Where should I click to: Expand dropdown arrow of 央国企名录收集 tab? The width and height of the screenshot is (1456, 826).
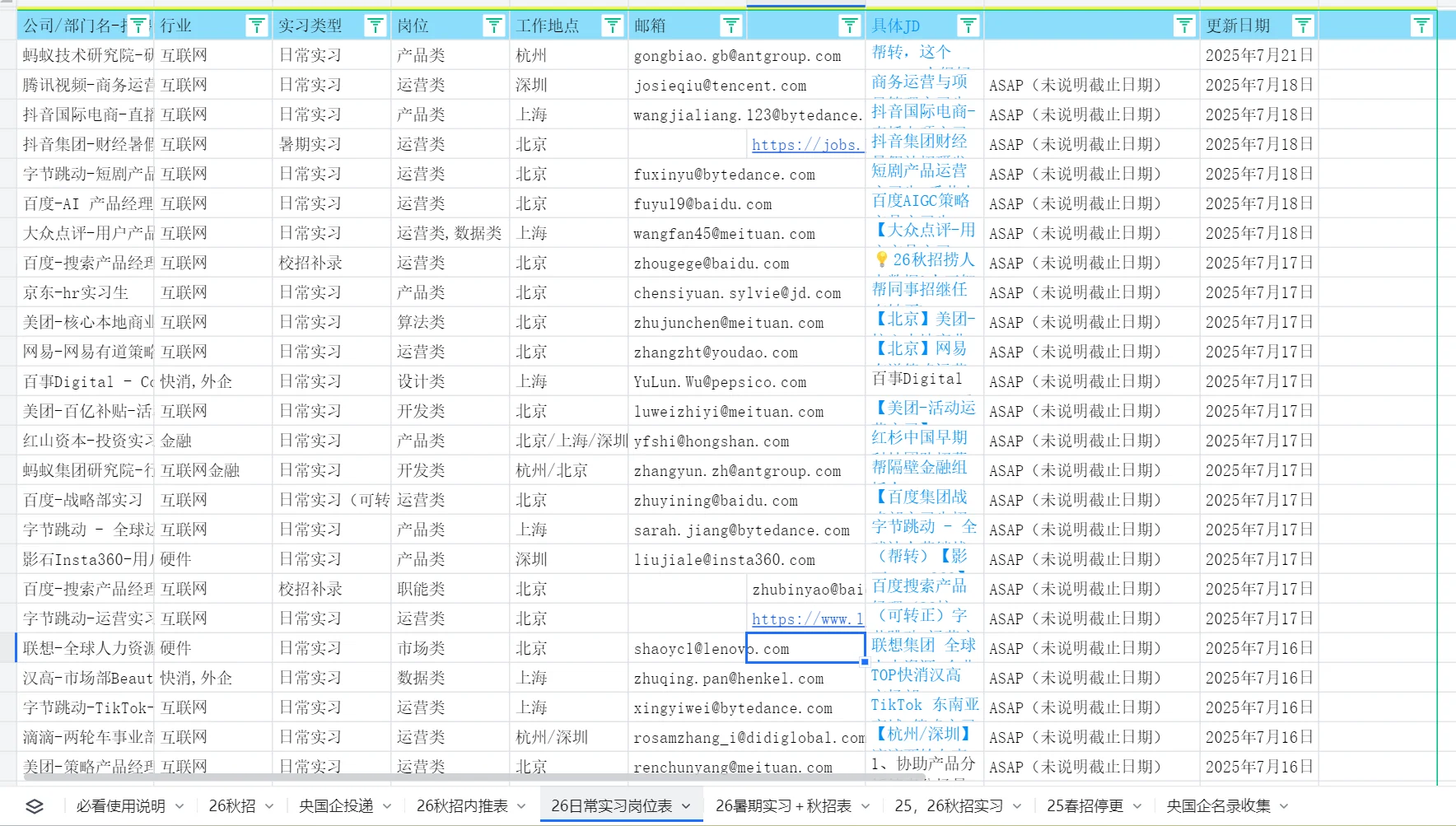tap(1284, 806)
